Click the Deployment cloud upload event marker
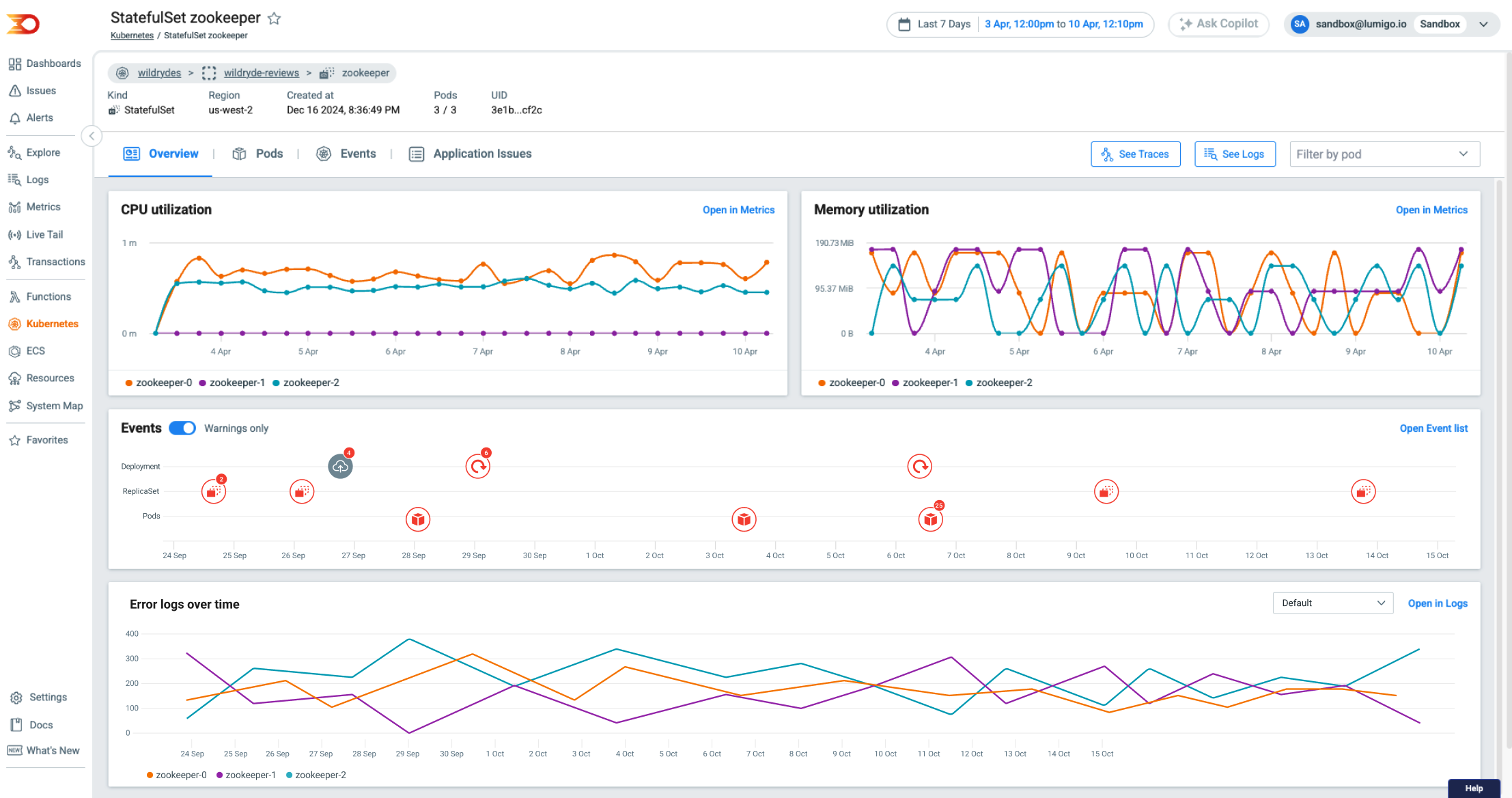The height and width of the screenshot is (798, 1512). (x=340, y=467)
